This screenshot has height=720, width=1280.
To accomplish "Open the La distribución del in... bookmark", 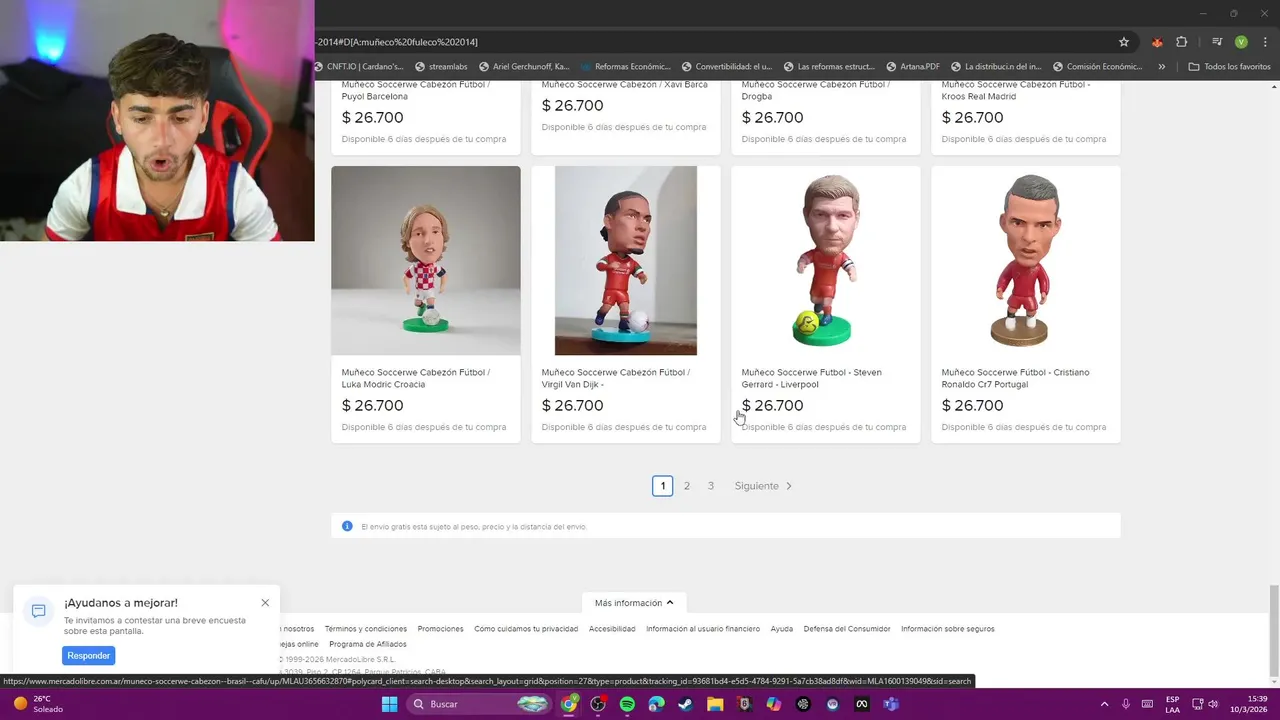I will [996, 67].
